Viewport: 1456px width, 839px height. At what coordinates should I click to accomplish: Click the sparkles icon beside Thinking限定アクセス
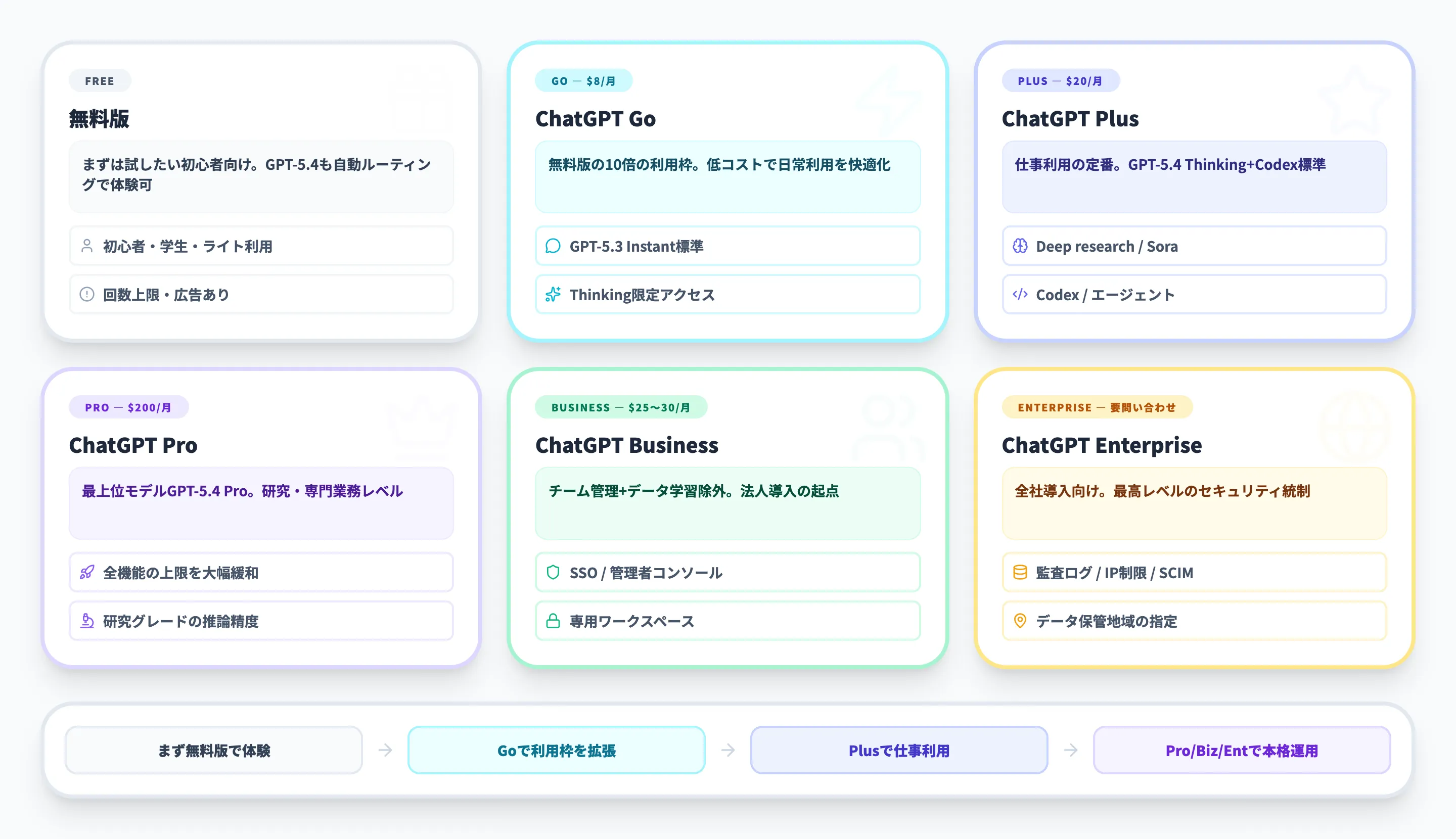(554, 295)
